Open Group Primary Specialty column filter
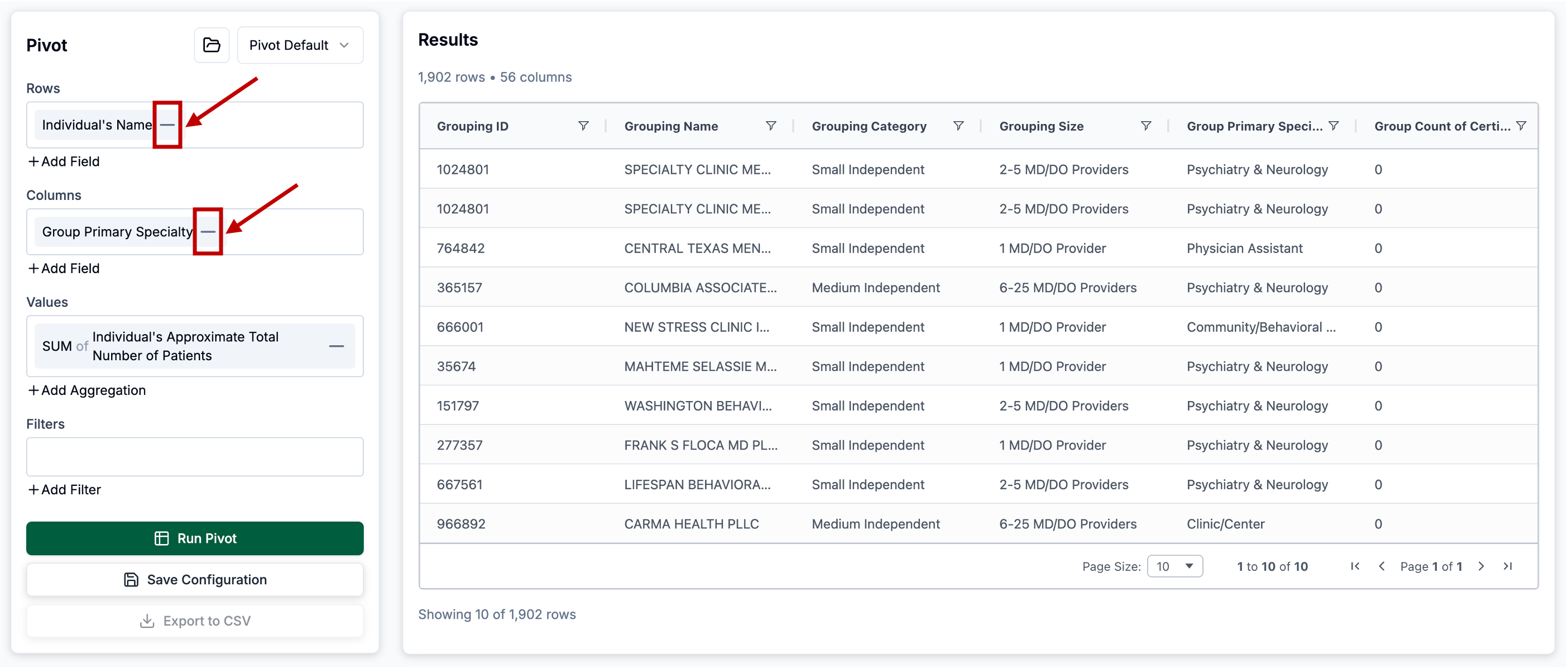This screenshot has height=668, width=1568. click(1332, 126)
